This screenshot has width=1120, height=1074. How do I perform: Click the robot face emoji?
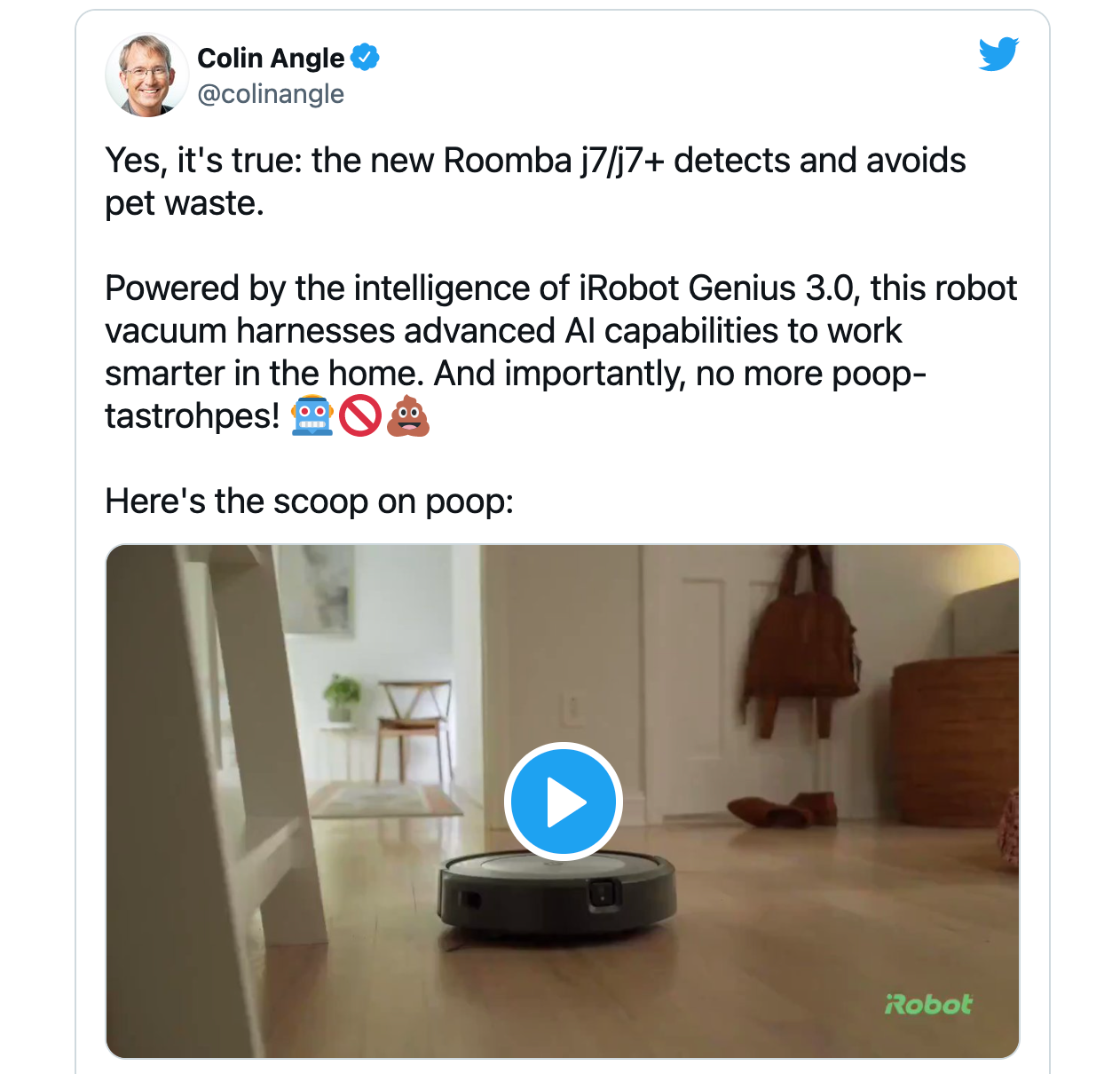(x=312, y=415)
